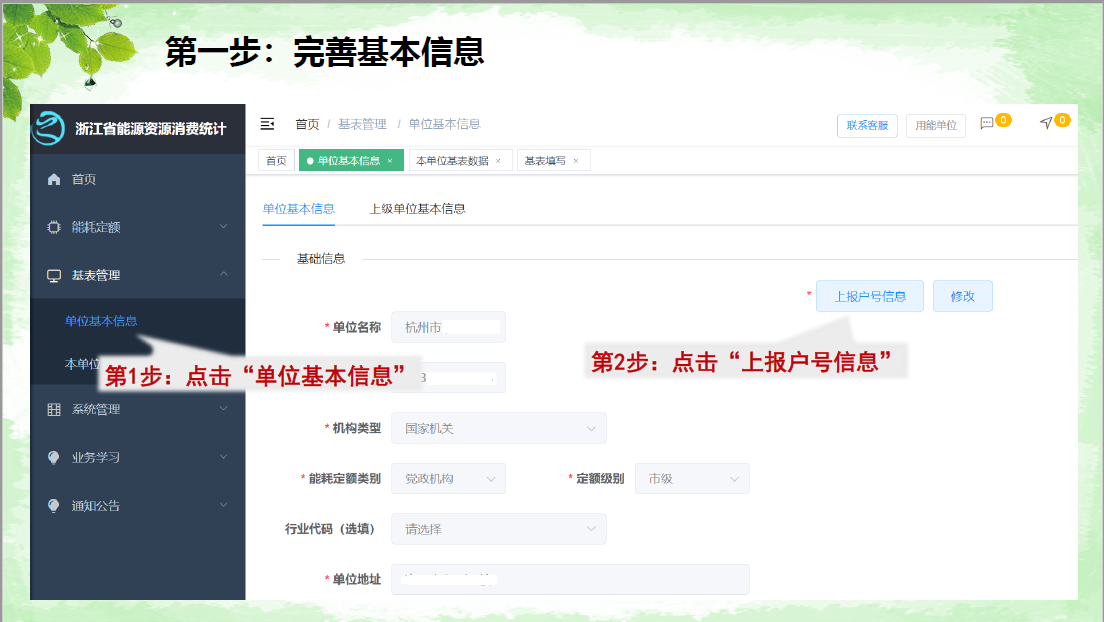Click the chip icon for 能耗定额
Viewport: 1104px width, 622px height.
point(54,227)
